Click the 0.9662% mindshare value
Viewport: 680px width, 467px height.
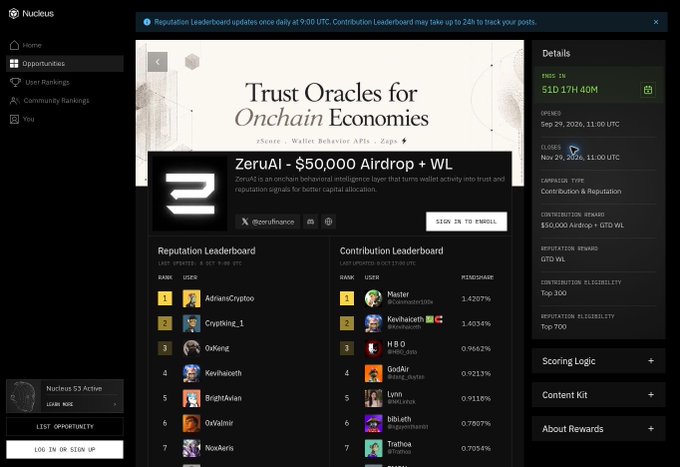[476, 349]
